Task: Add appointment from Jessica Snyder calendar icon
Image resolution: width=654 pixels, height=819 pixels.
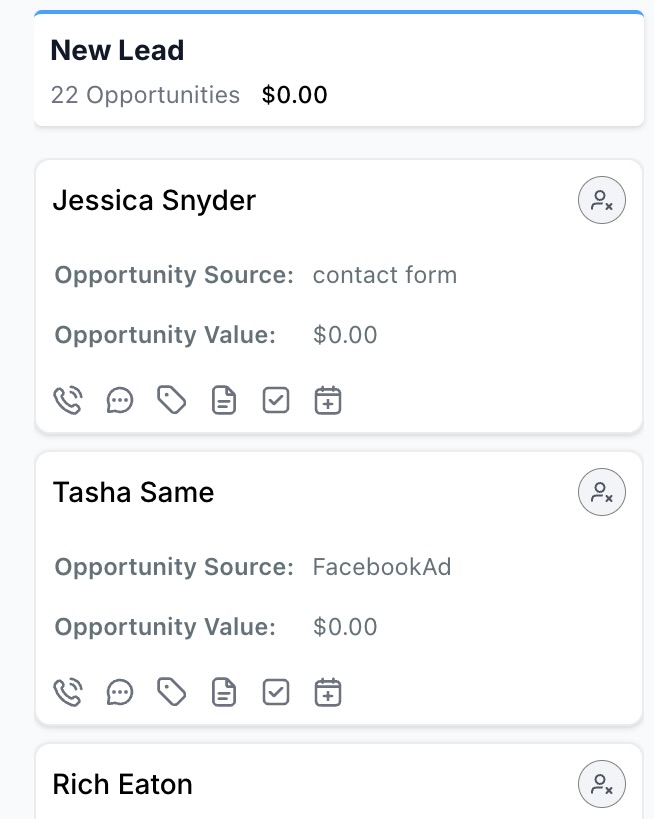Action: [x=328, y=401]
